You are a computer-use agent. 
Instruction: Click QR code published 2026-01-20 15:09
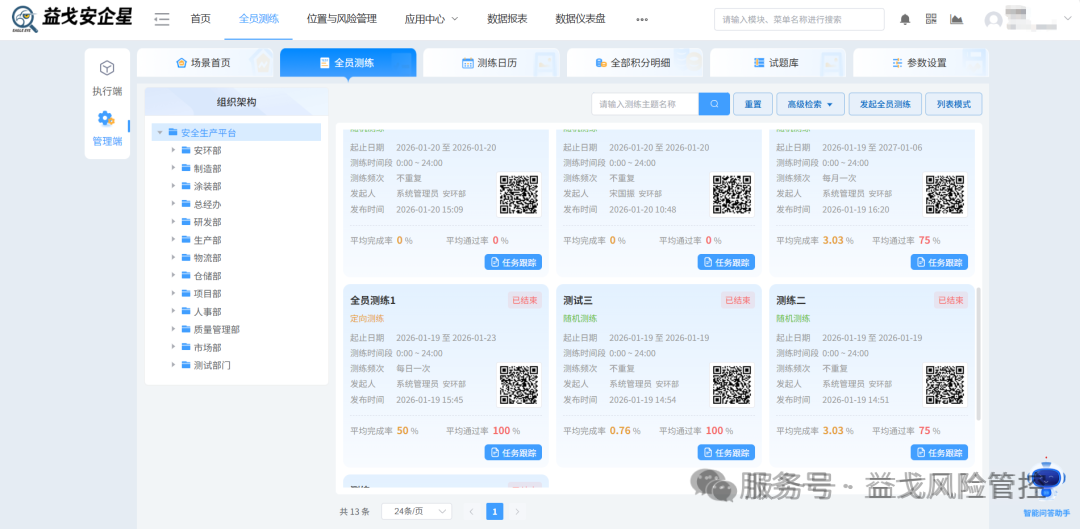click(x=519, y=194)
